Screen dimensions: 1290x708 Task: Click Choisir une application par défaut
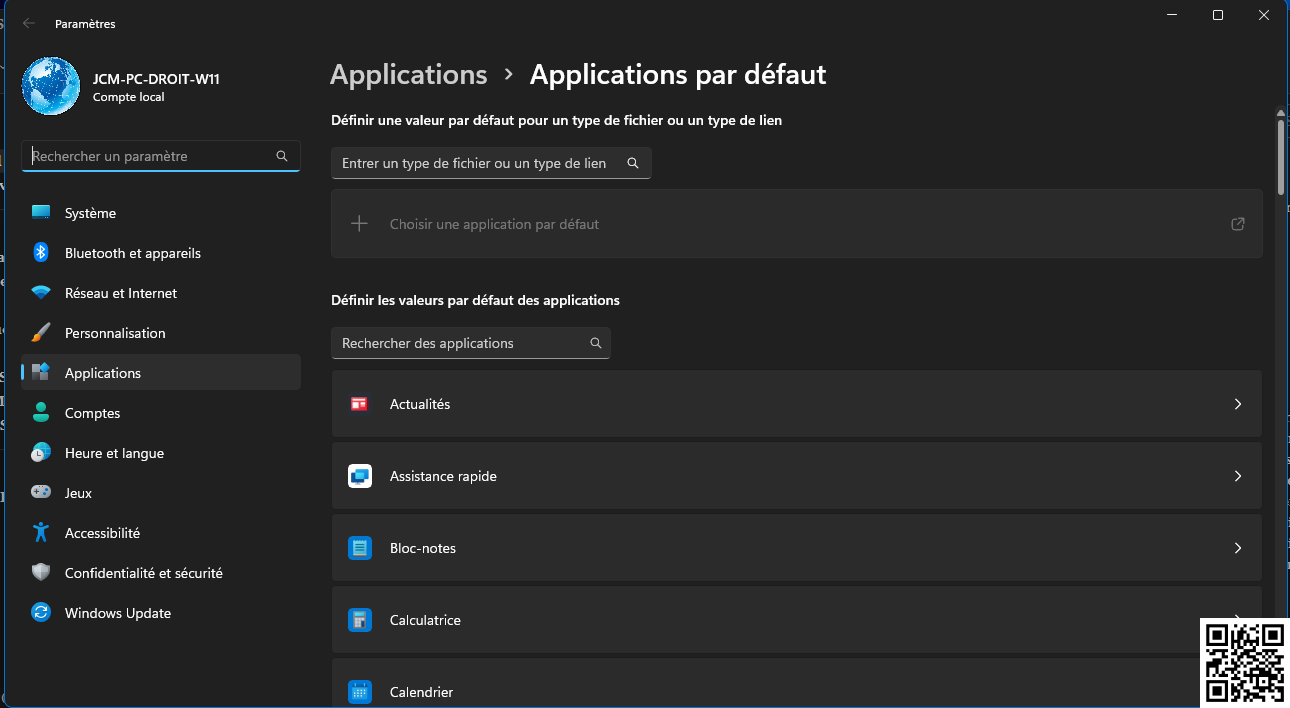[494, 224]
